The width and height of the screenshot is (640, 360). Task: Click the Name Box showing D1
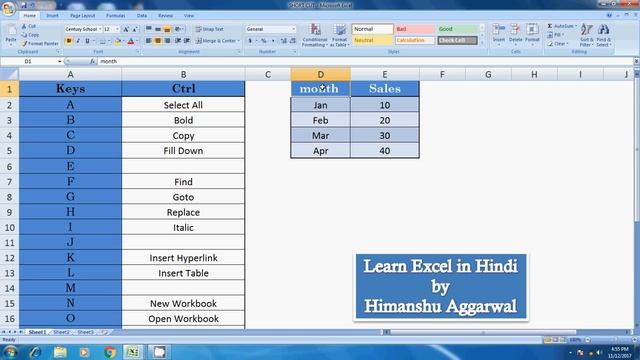click(x=31, y=61)
